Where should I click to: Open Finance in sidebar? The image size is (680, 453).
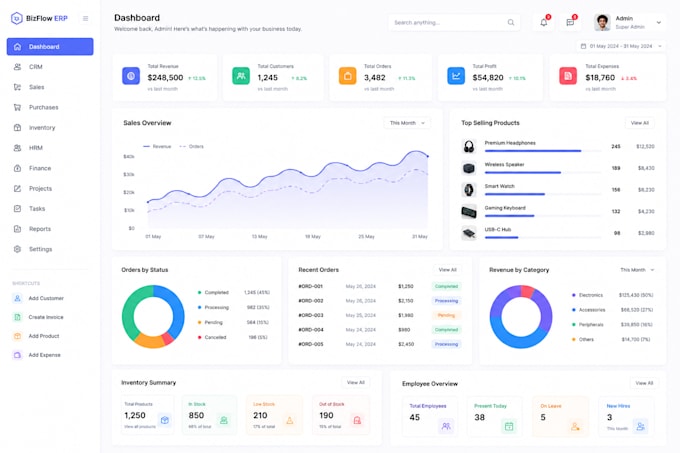50,168
